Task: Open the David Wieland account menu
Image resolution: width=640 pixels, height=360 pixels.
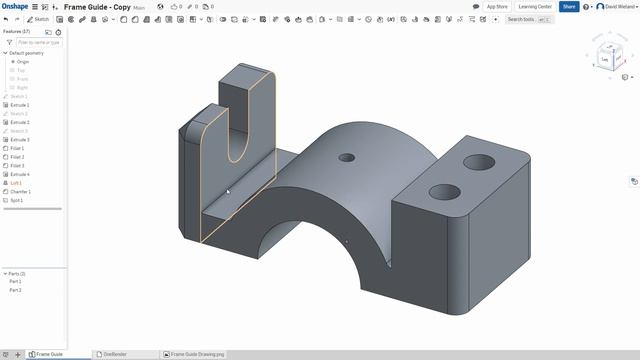Action: (x=617, y=7)
